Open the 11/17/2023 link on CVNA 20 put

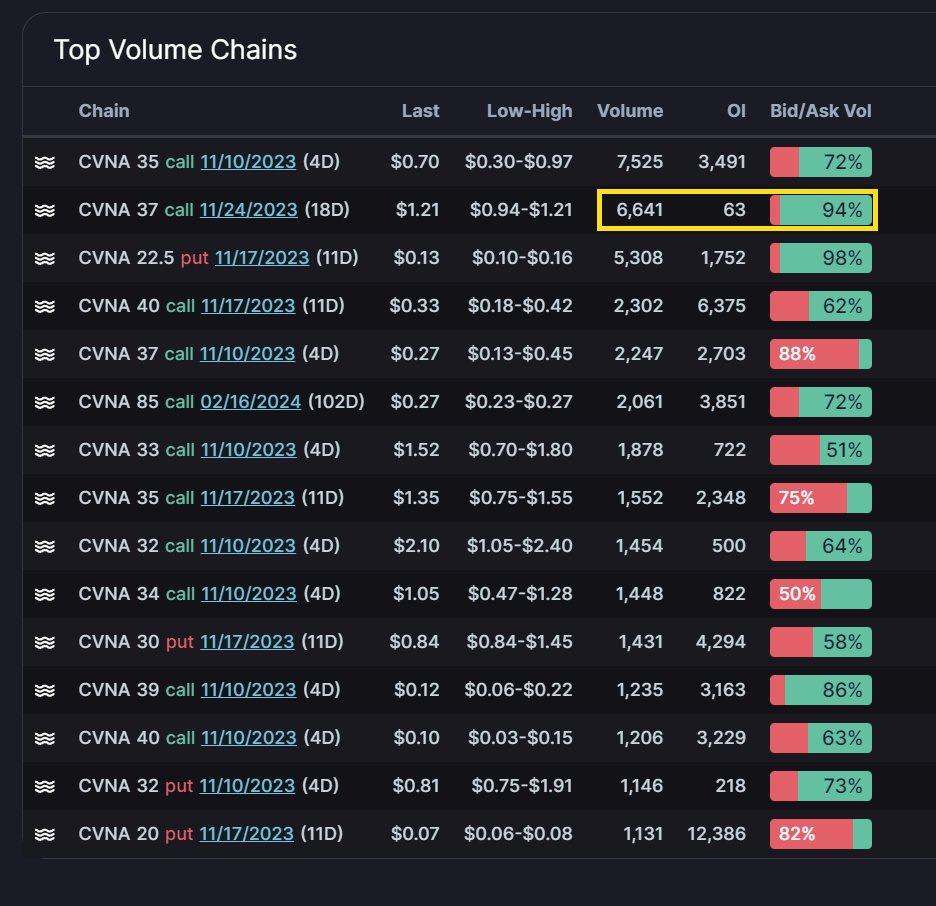click(247, 834)
